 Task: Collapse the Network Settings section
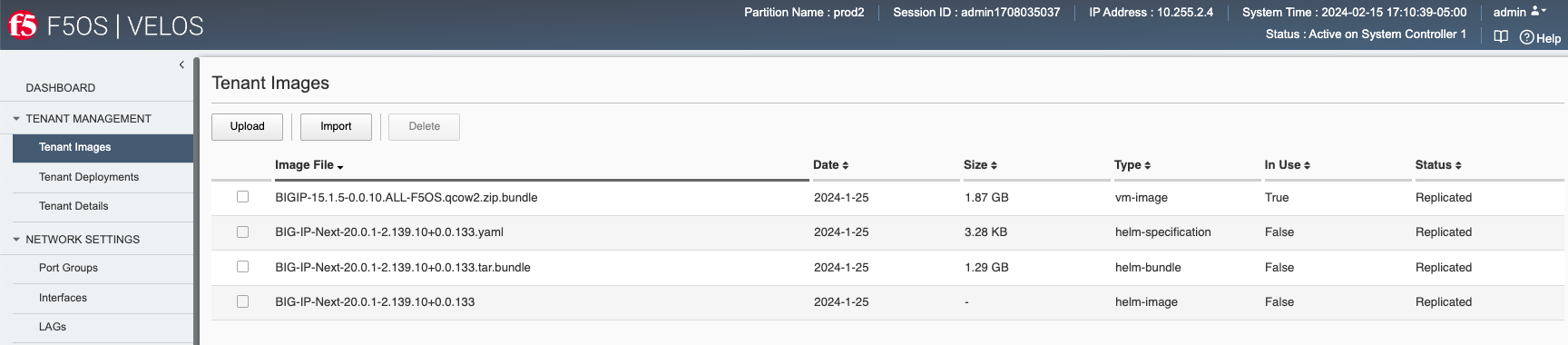coord(16,240)
